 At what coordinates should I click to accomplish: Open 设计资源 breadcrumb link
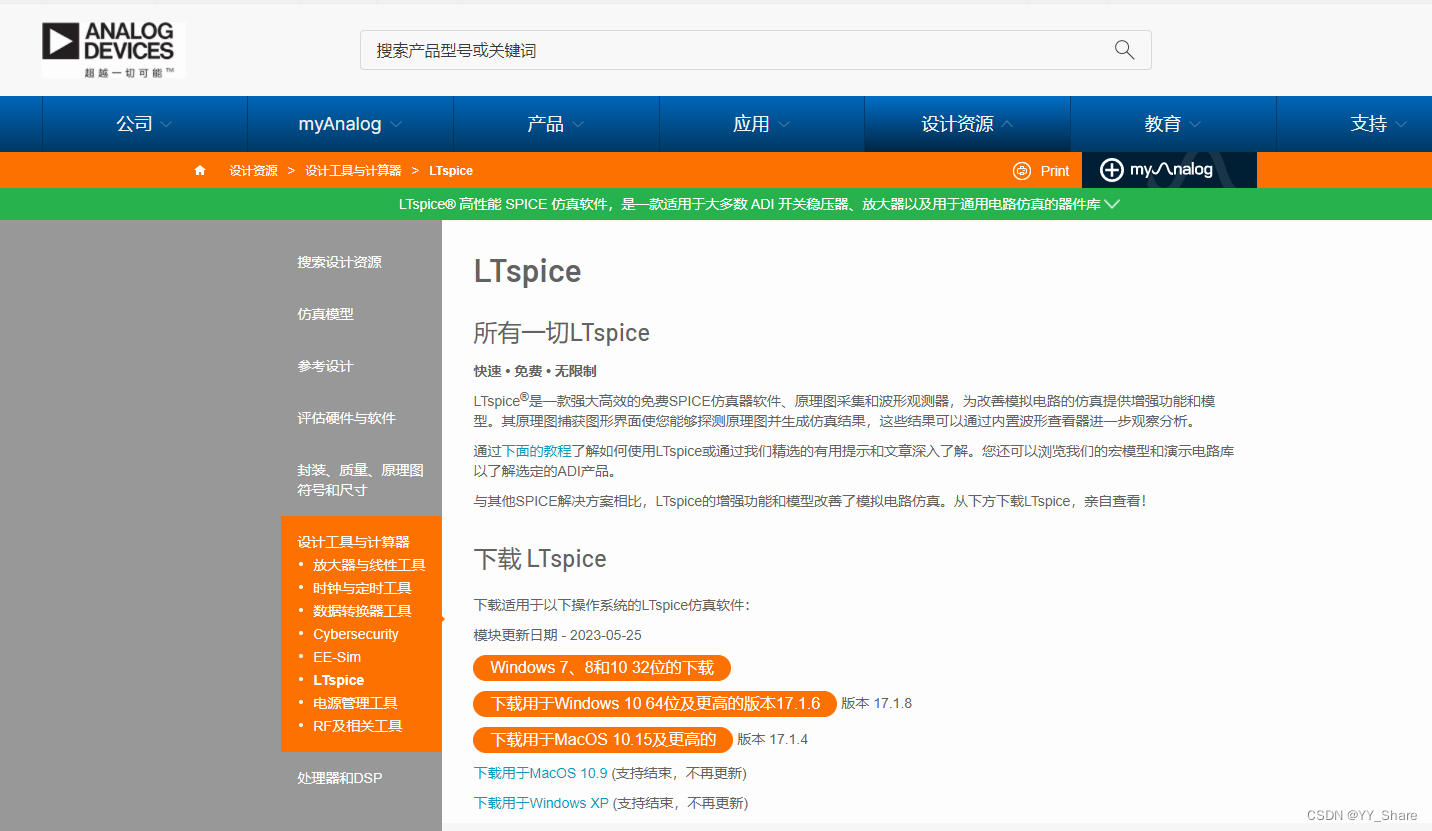(253, 171)
